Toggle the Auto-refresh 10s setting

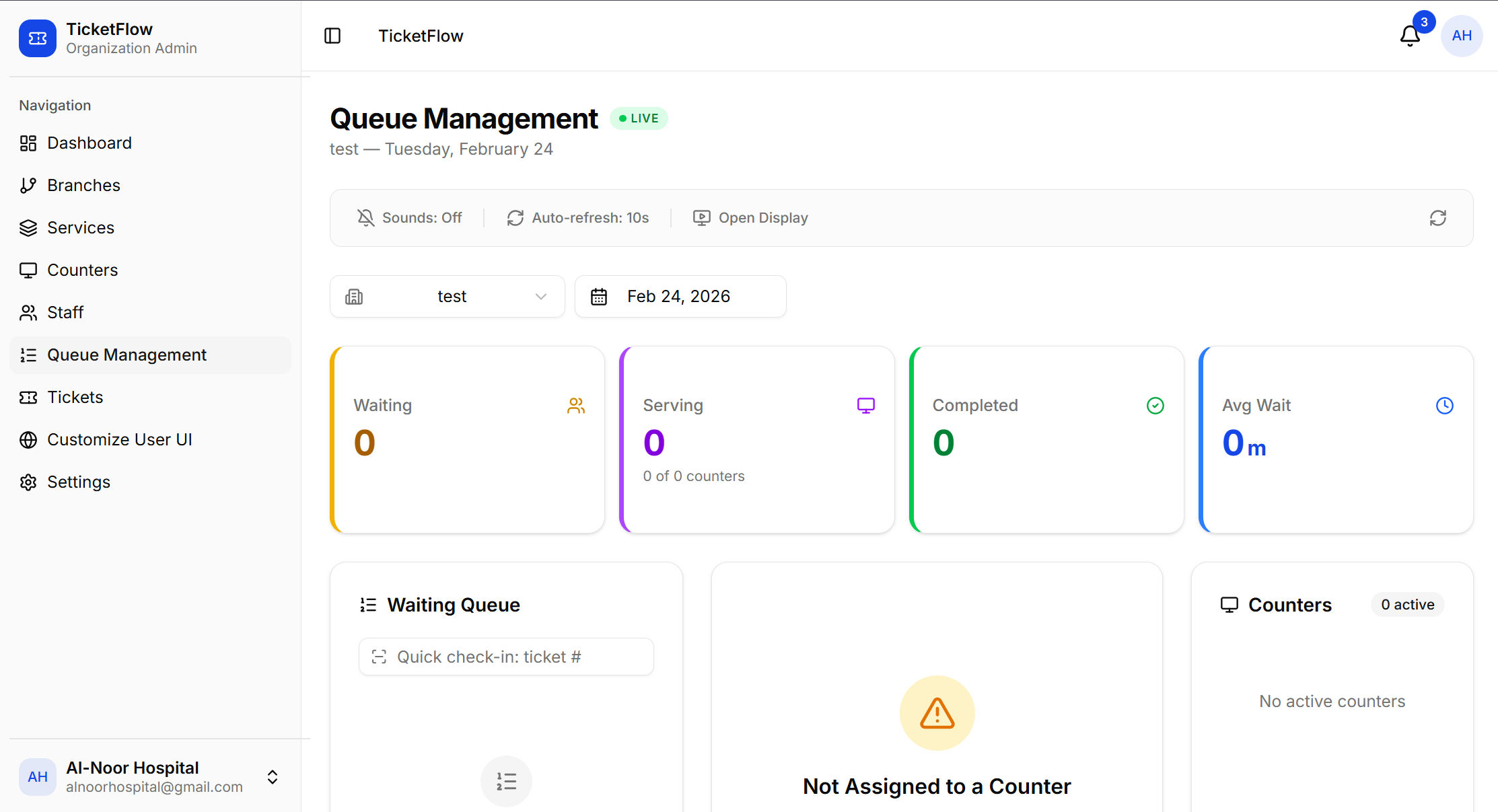tap(577, 217)
